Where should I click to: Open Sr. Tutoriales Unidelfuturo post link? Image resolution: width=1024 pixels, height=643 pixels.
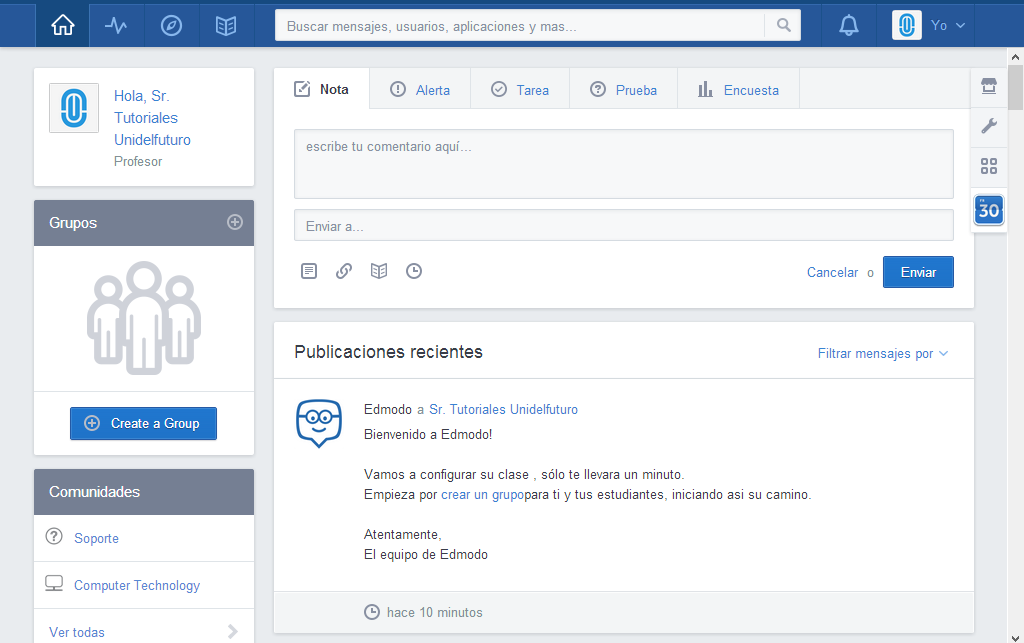[504, 409]
